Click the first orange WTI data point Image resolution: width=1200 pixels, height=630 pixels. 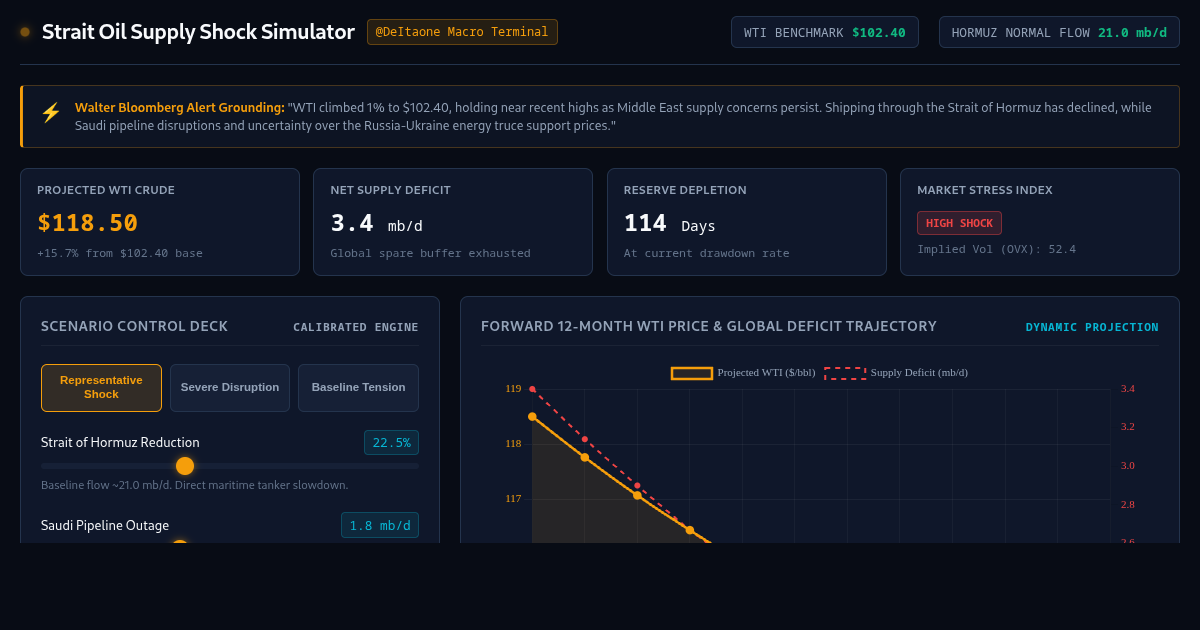532,416
